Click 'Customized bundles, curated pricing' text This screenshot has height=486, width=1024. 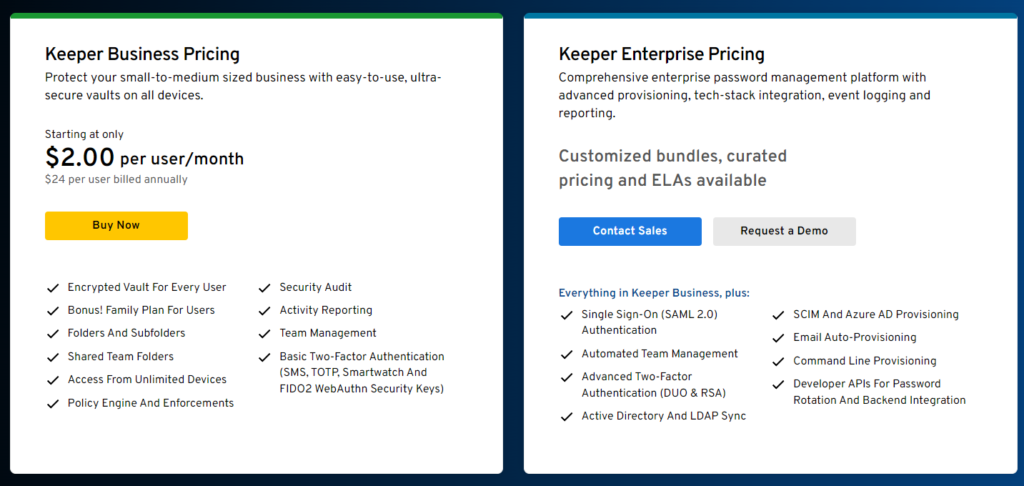point(673,168)
